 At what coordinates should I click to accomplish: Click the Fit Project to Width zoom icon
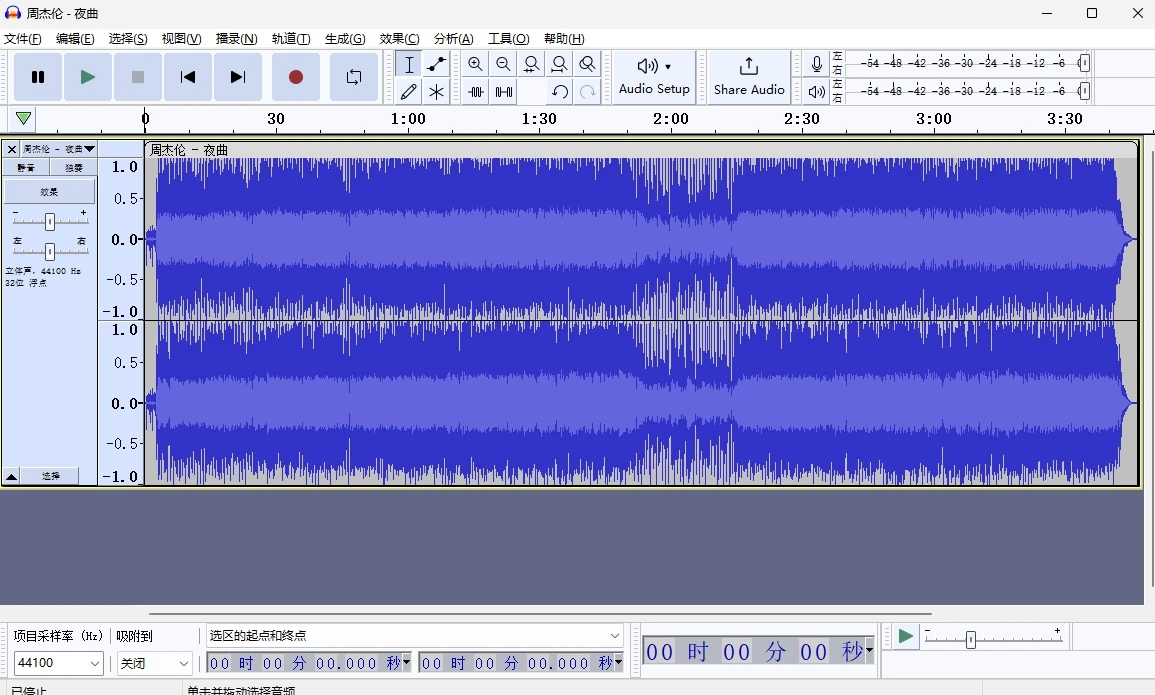(559, 64)
